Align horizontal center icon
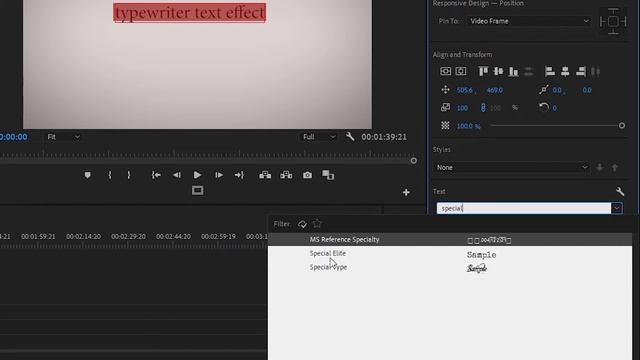640x360 pixels. 565,71
